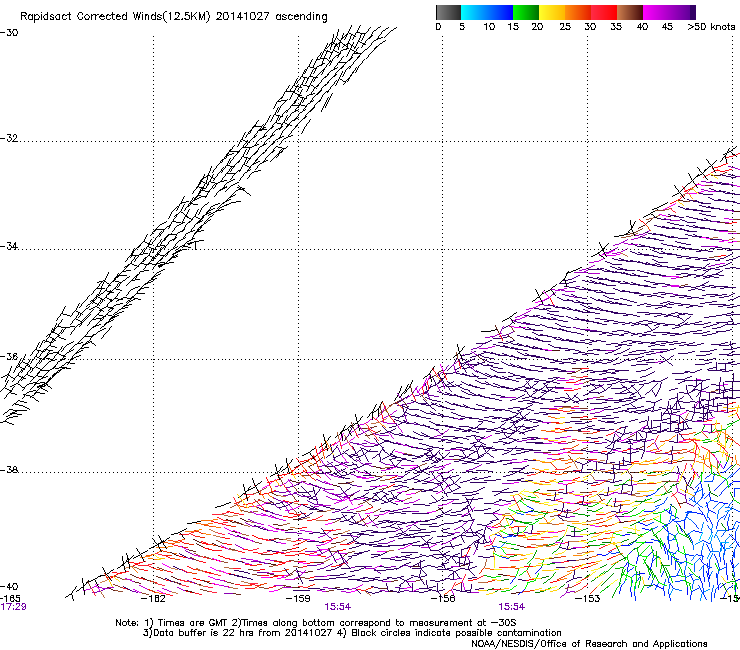
Task: Click the -40 latitude axis label
Action: (x=9, y=587)
